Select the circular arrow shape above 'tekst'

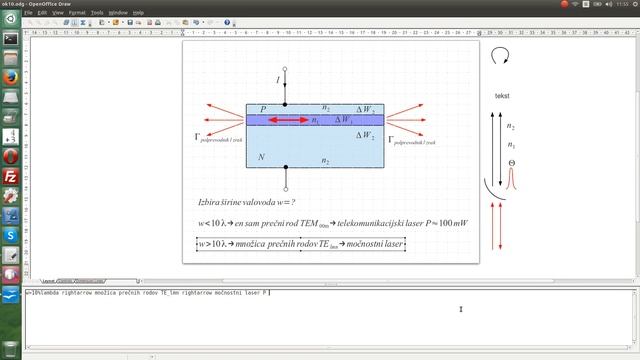[x=500, y=56]
